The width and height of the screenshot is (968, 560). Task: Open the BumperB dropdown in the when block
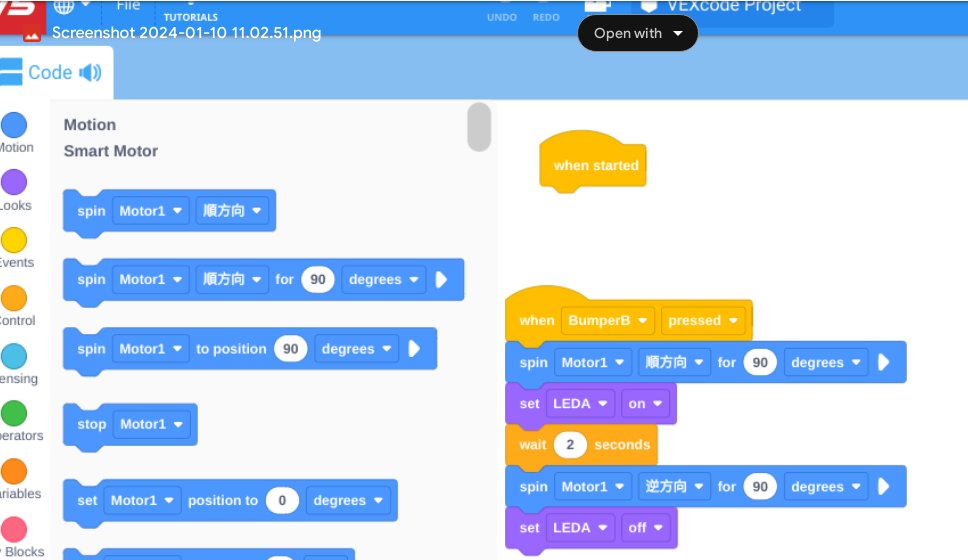click(x=607, y=320)
